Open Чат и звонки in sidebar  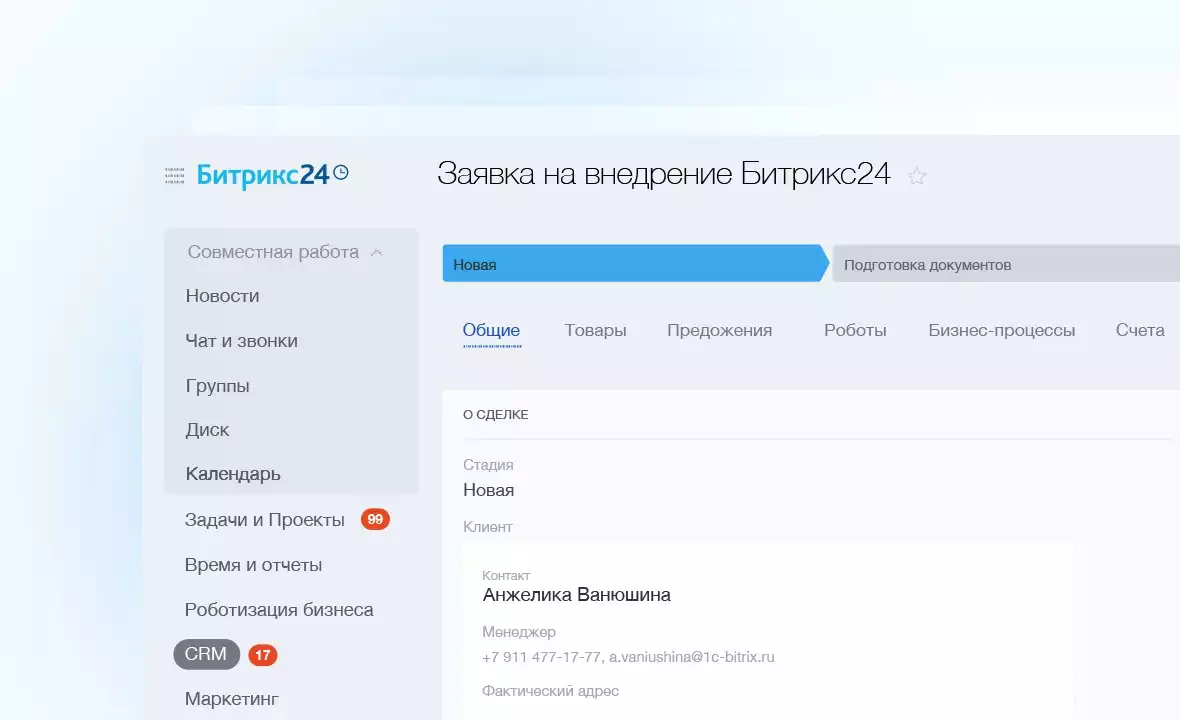(241, 341)
